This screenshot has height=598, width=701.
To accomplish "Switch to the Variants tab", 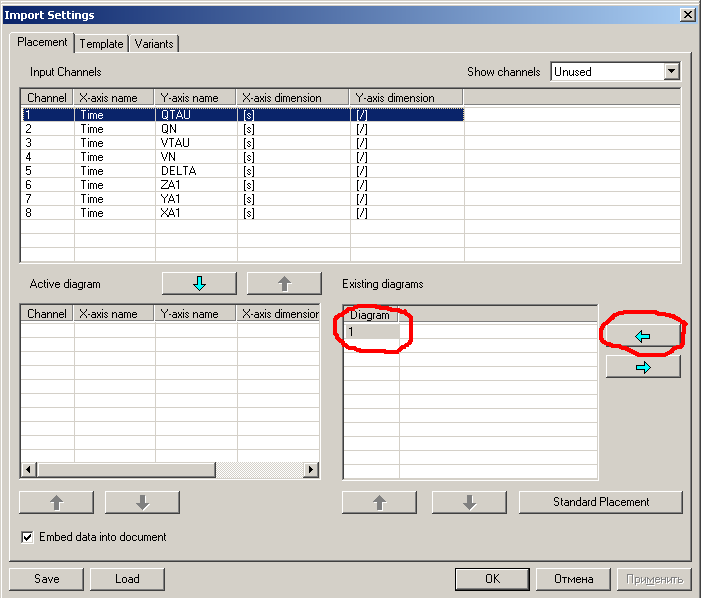I will (x=154, y=44).
